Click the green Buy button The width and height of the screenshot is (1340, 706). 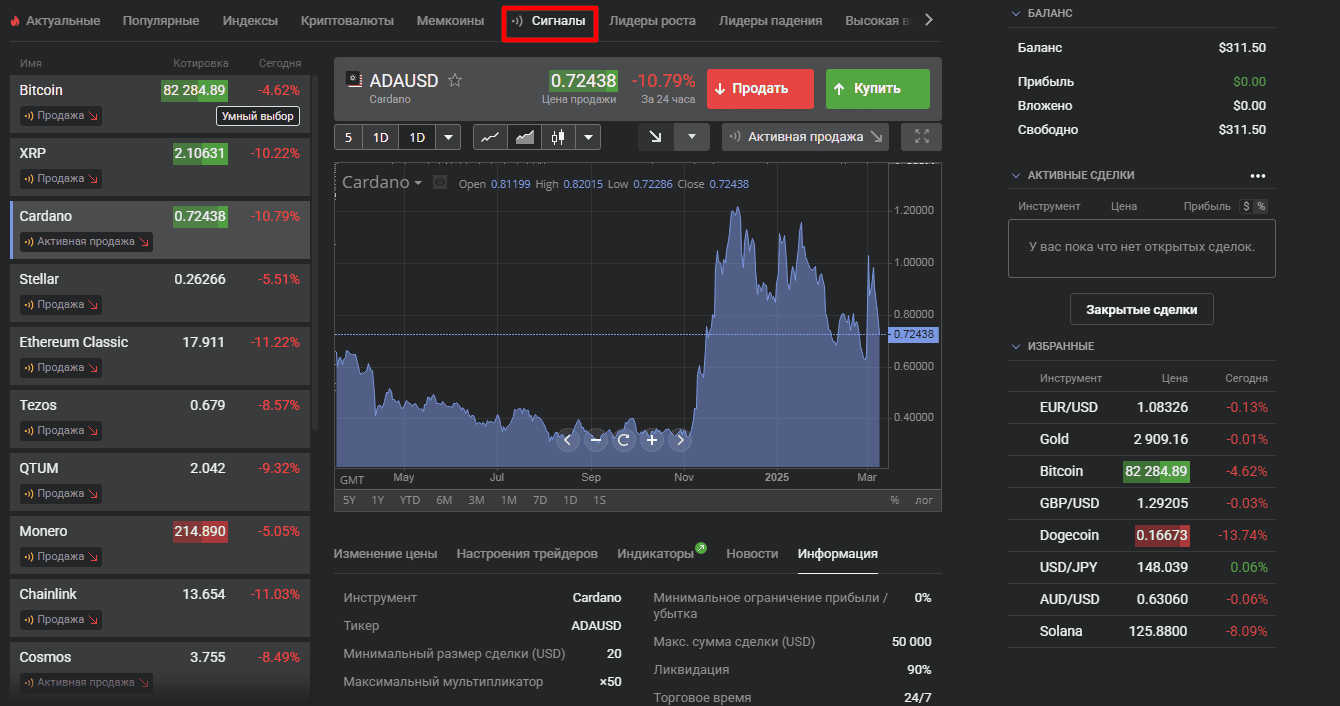click(878, 88)
